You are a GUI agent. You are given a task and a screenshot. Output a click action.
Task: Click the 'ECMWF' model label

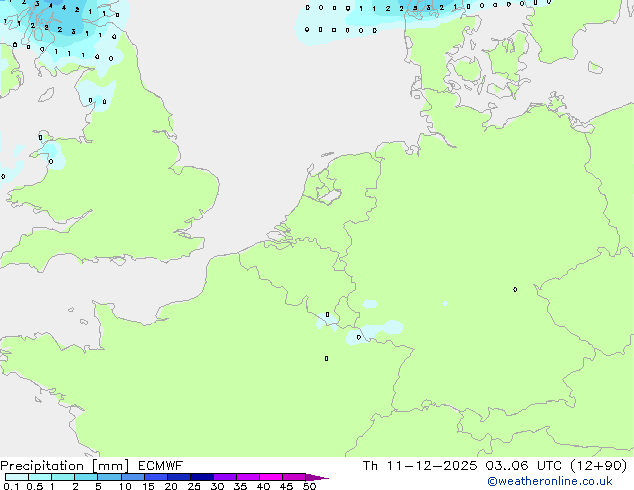[161, 466]
